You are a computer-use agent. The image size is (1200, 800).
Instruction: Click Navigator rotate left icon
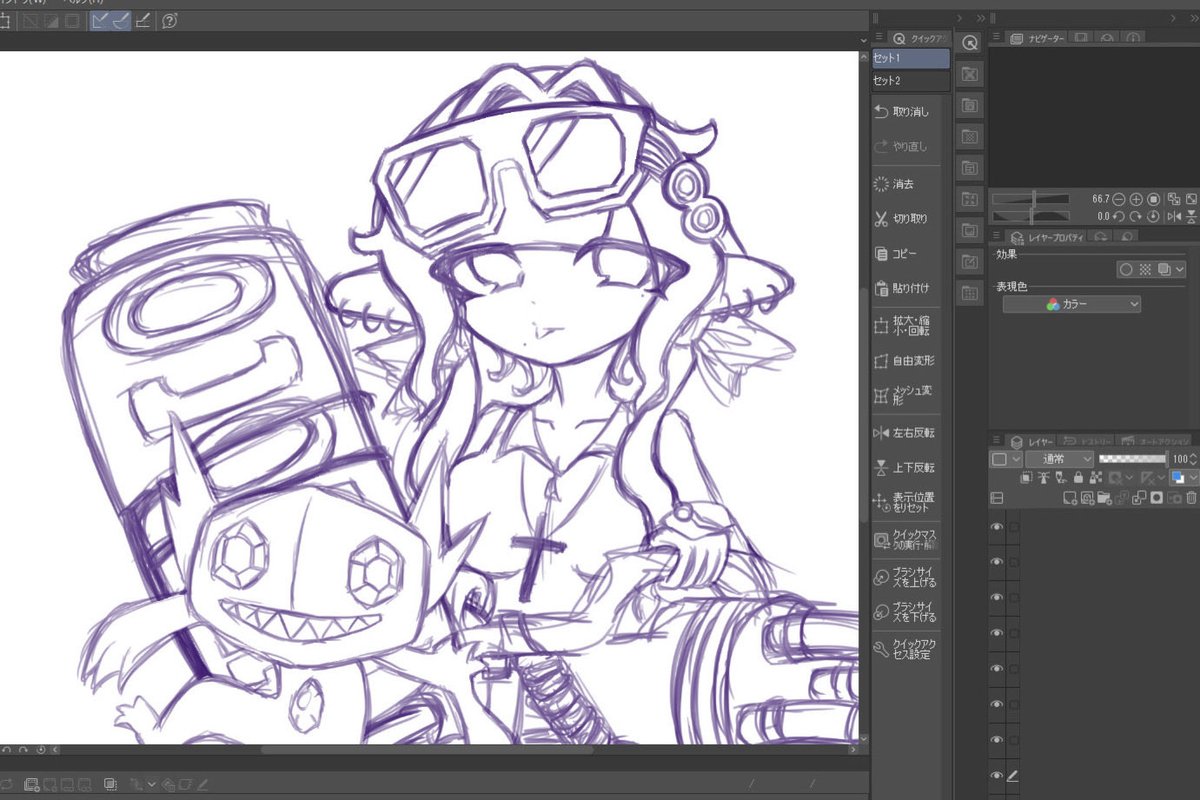pyautogui.click(x=1119, y=216)
